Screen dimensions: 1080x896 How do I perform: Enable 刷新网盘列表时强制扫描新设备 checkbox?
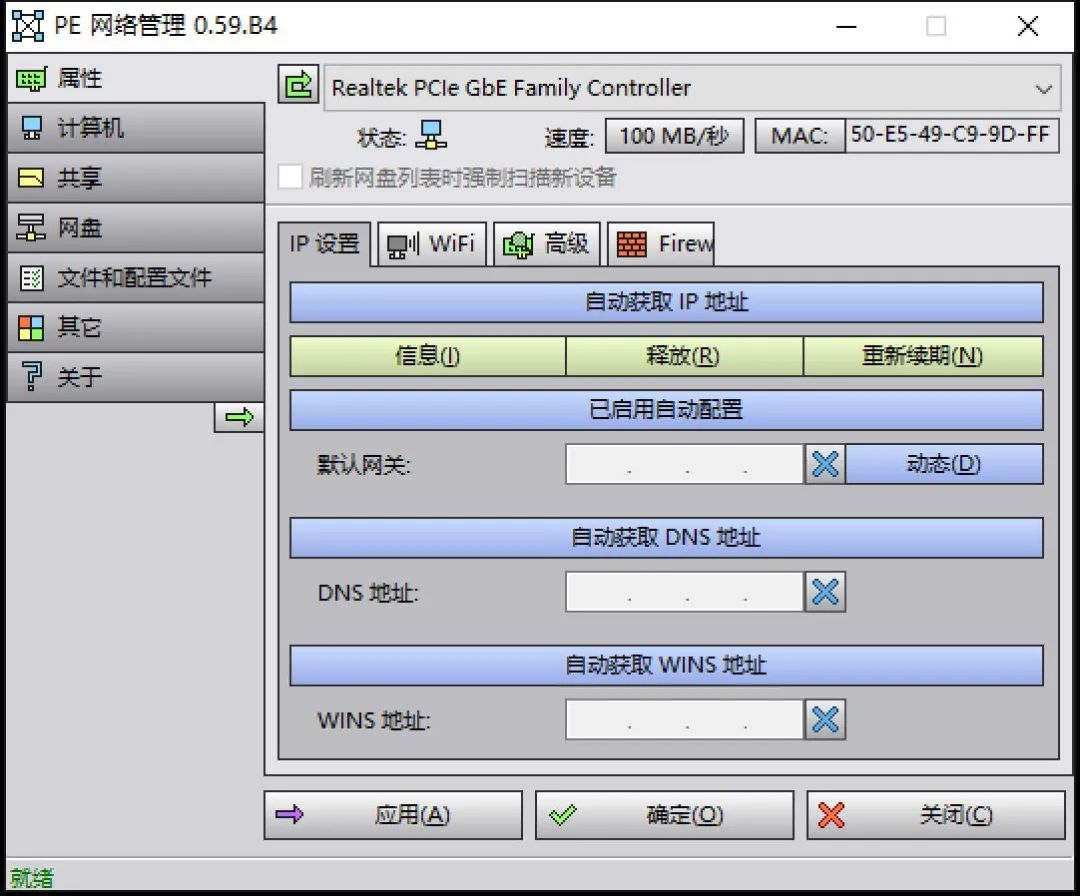tap(289, 177)
